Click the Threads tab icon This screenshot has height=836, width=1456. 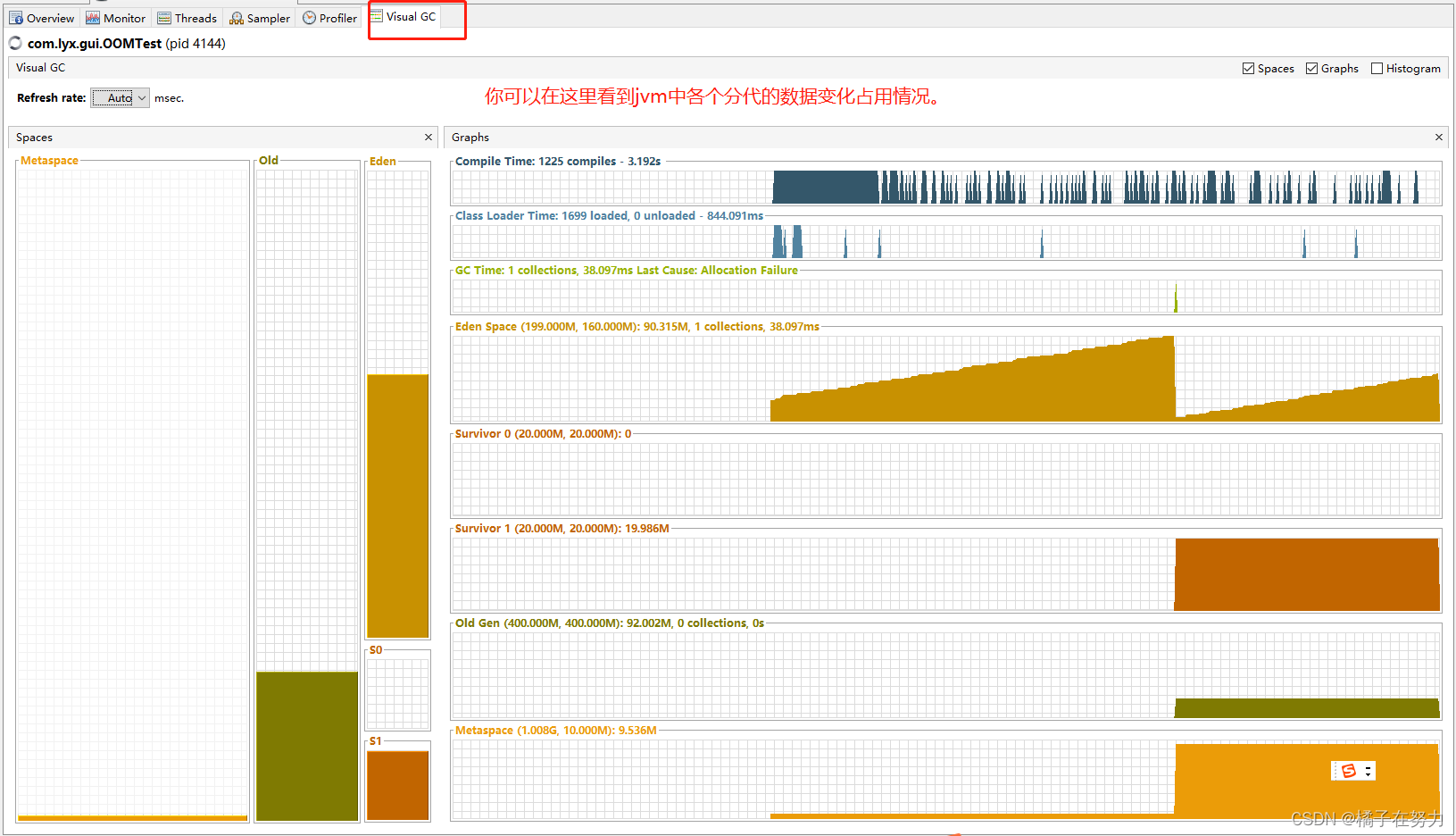click(x=164, y=18)
